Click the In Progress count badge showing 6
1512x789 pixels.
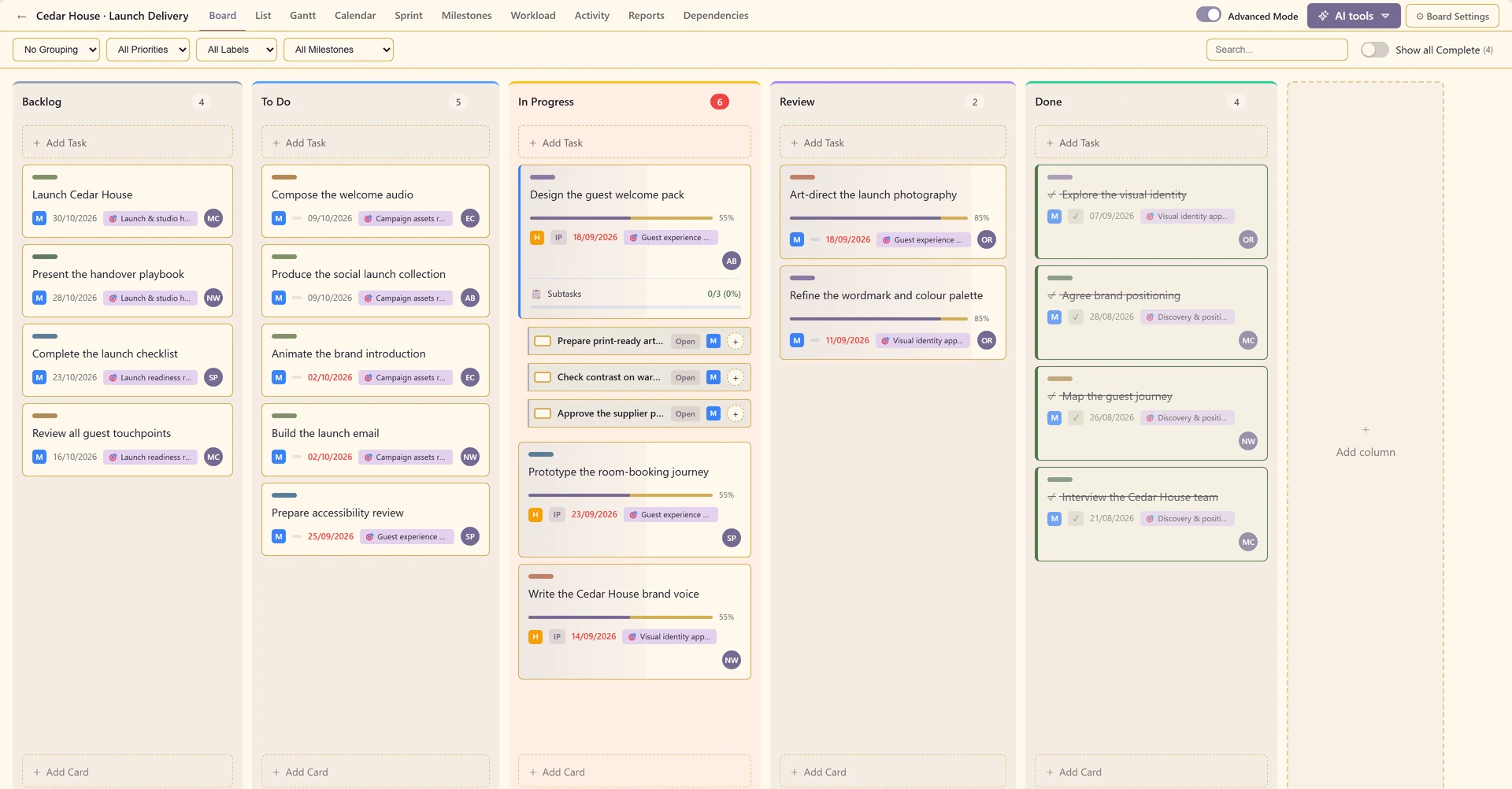pyautogui.click(x=720, y=102)
